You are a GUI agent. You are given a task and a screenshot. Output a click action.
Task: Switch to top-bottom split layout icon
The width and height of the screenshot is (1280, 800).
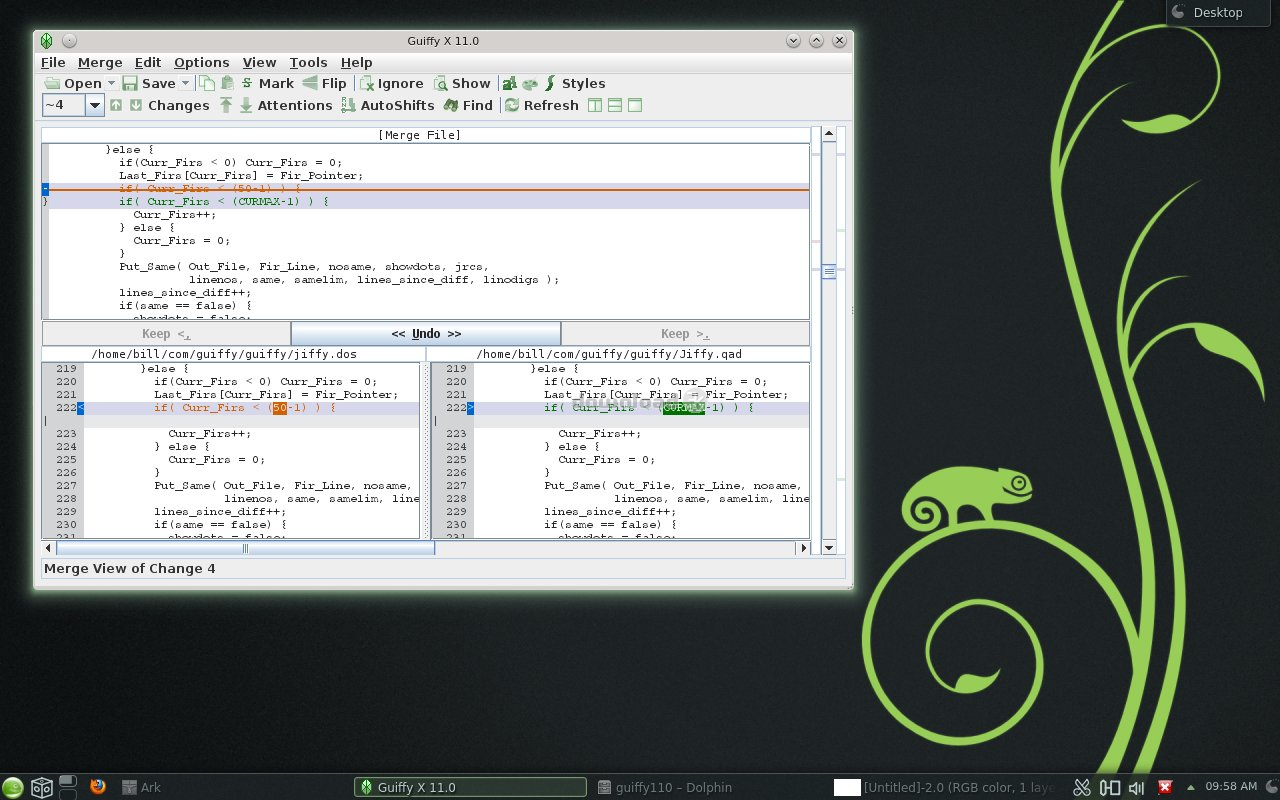[615, 105]
